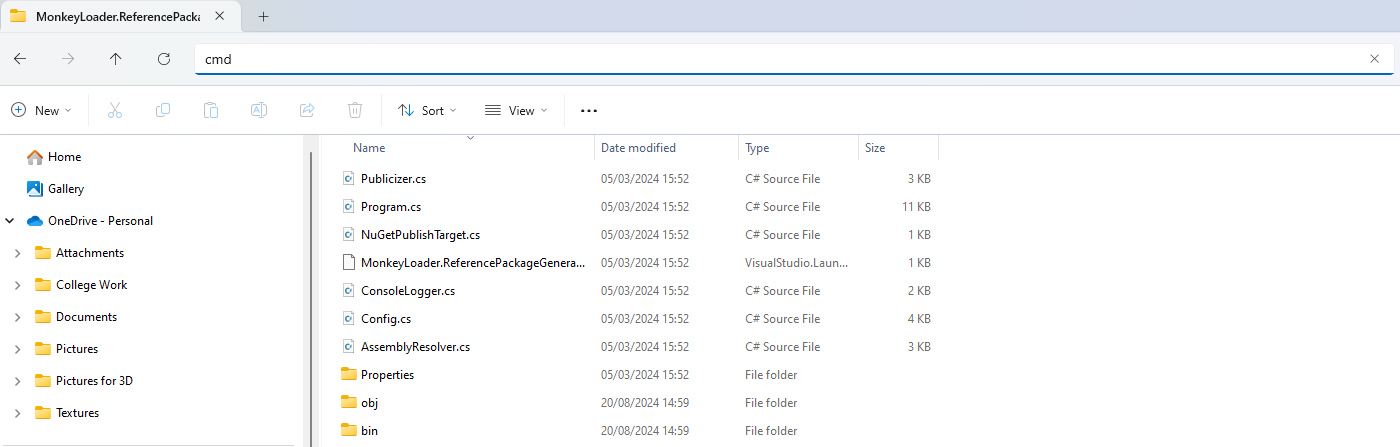Select the obj folder row

pos(638,403)
